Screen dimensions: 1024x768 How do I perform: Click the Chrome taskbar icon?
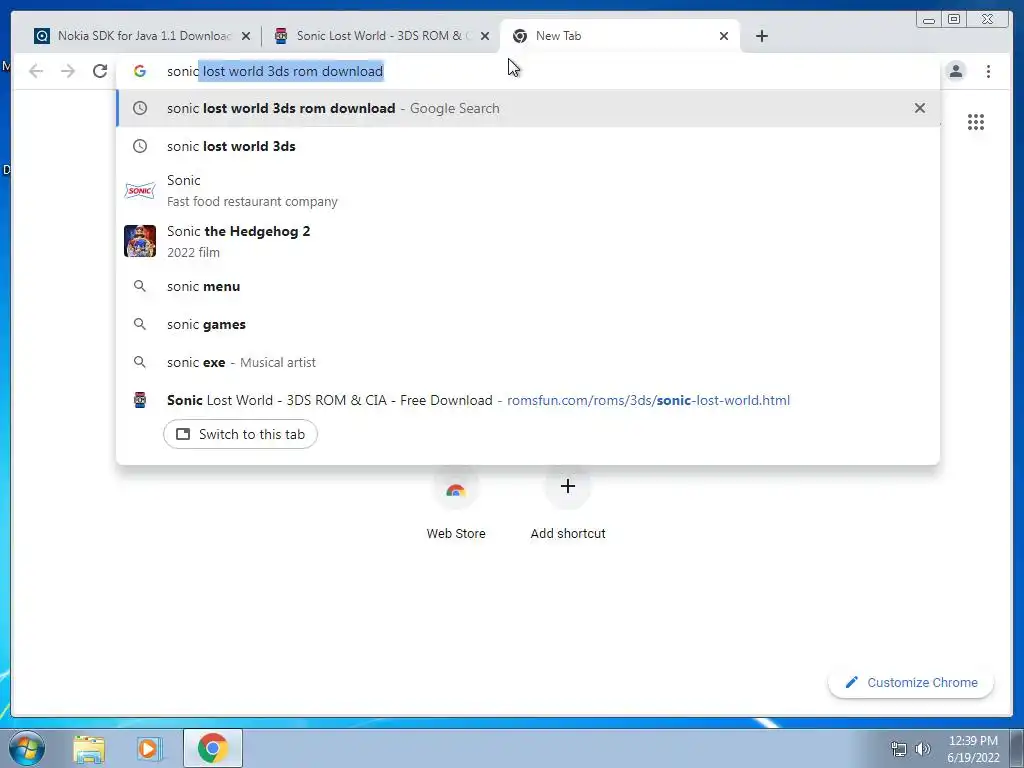[213, 748]
